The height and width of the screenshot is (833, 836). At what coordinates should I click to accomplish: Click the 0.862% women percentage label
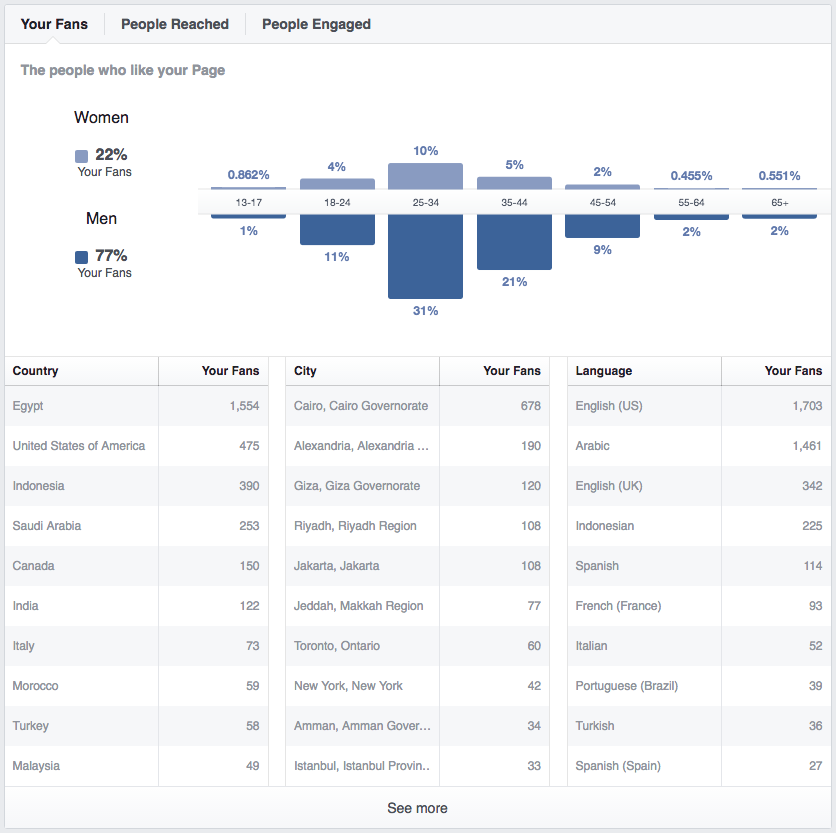(x=248, y=175)
